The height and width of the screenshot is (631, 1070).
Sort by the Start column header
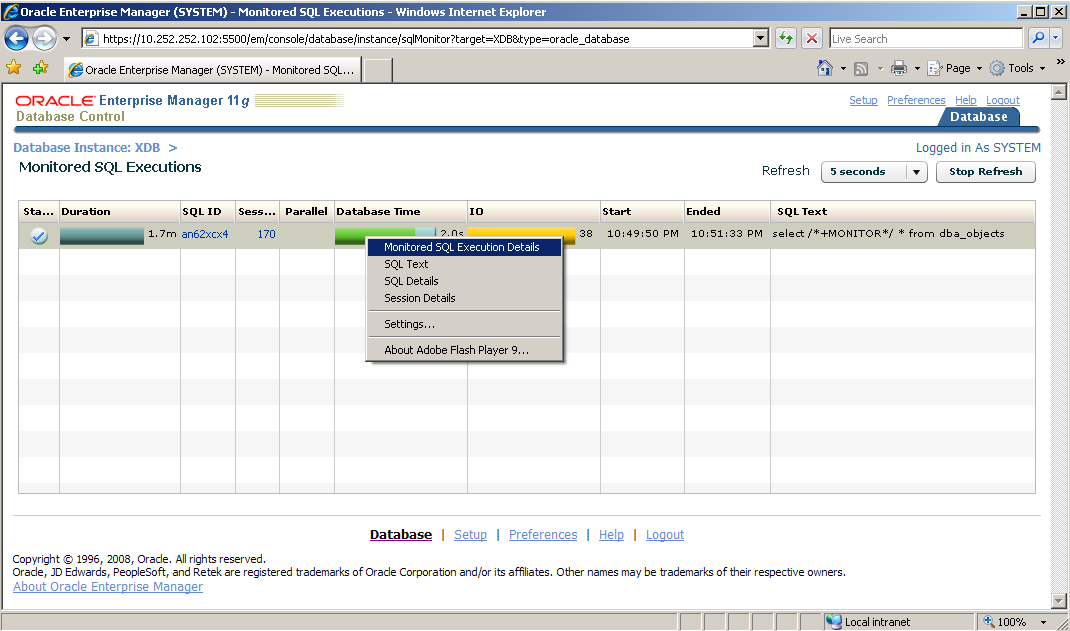coord(642,211)
